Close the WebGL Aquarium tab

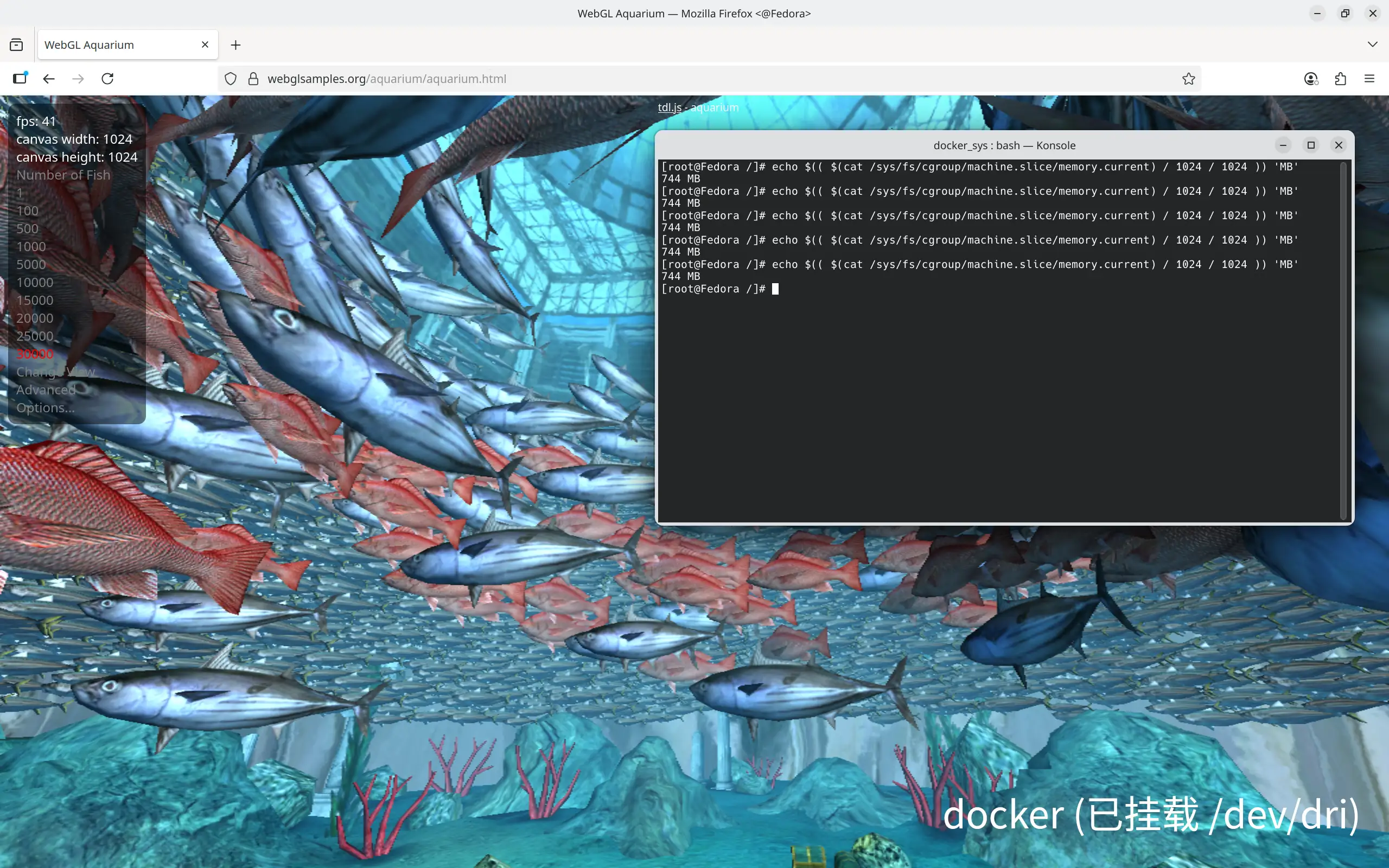click(205, 45)
